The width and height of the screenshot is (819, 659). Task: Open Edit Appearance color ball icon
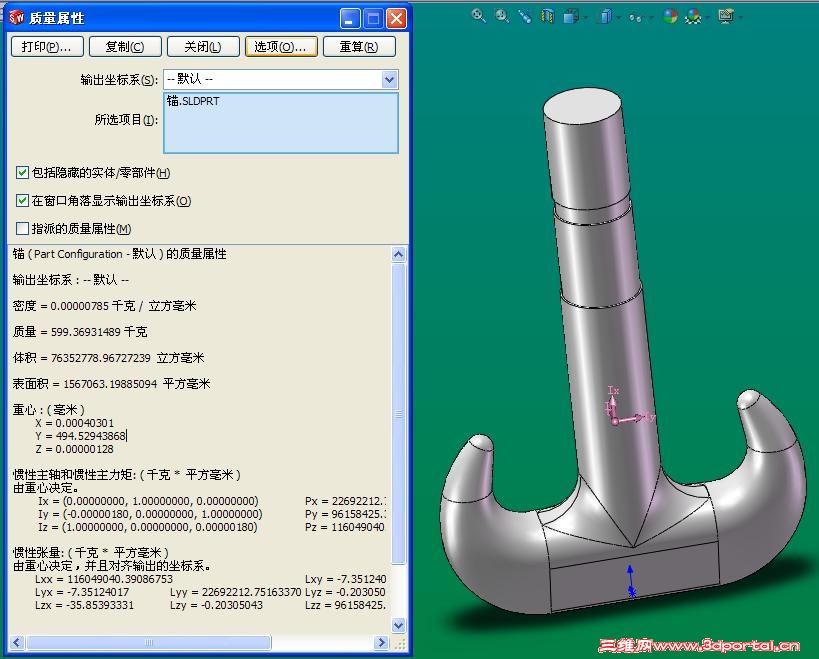coord(670,17)
